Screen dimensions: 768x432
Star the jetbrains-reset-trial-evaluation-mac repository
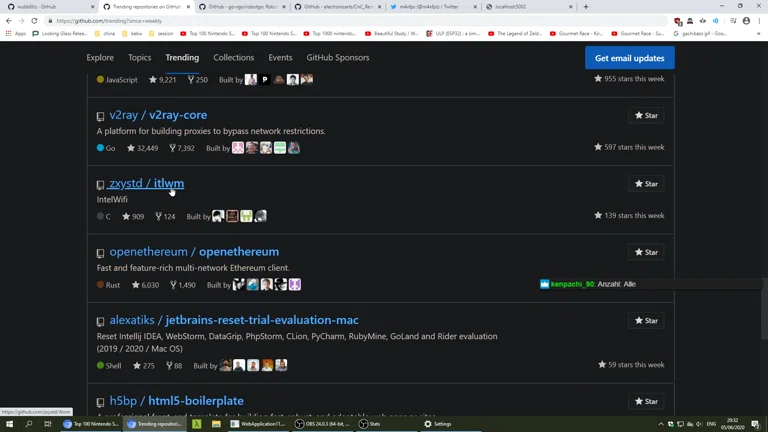(x=646, y=321)
